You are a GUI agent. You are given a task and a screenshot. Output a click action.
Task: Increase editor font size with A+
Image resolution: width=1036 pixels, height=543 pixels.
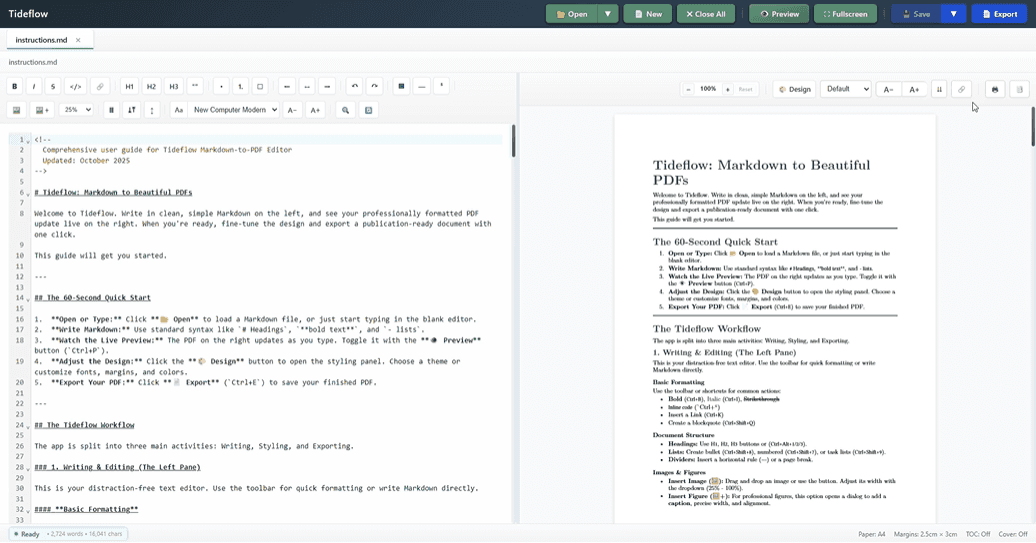(x=315, y=110)
